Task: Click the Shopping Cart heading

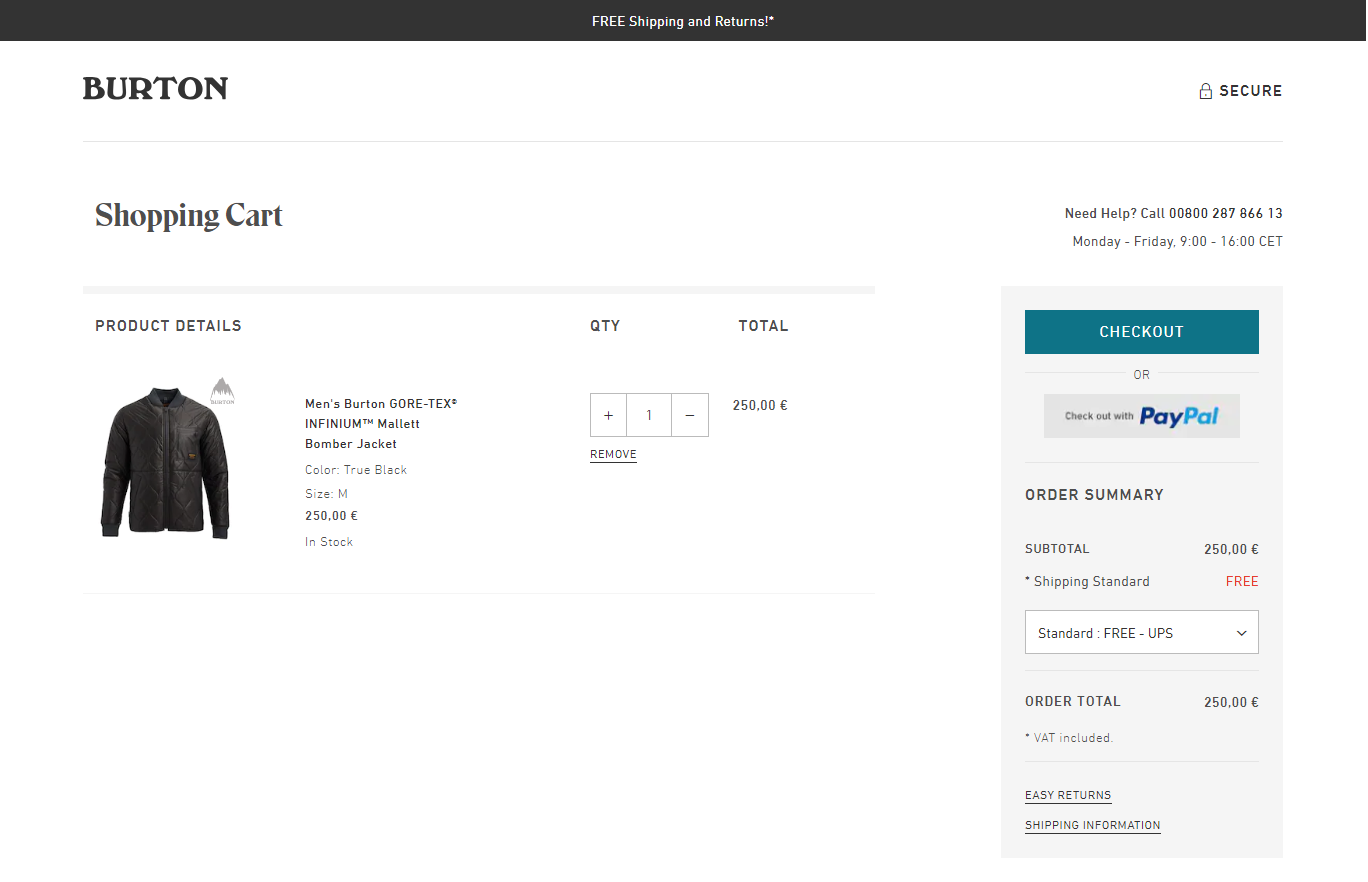Action: tap(189, 216)
